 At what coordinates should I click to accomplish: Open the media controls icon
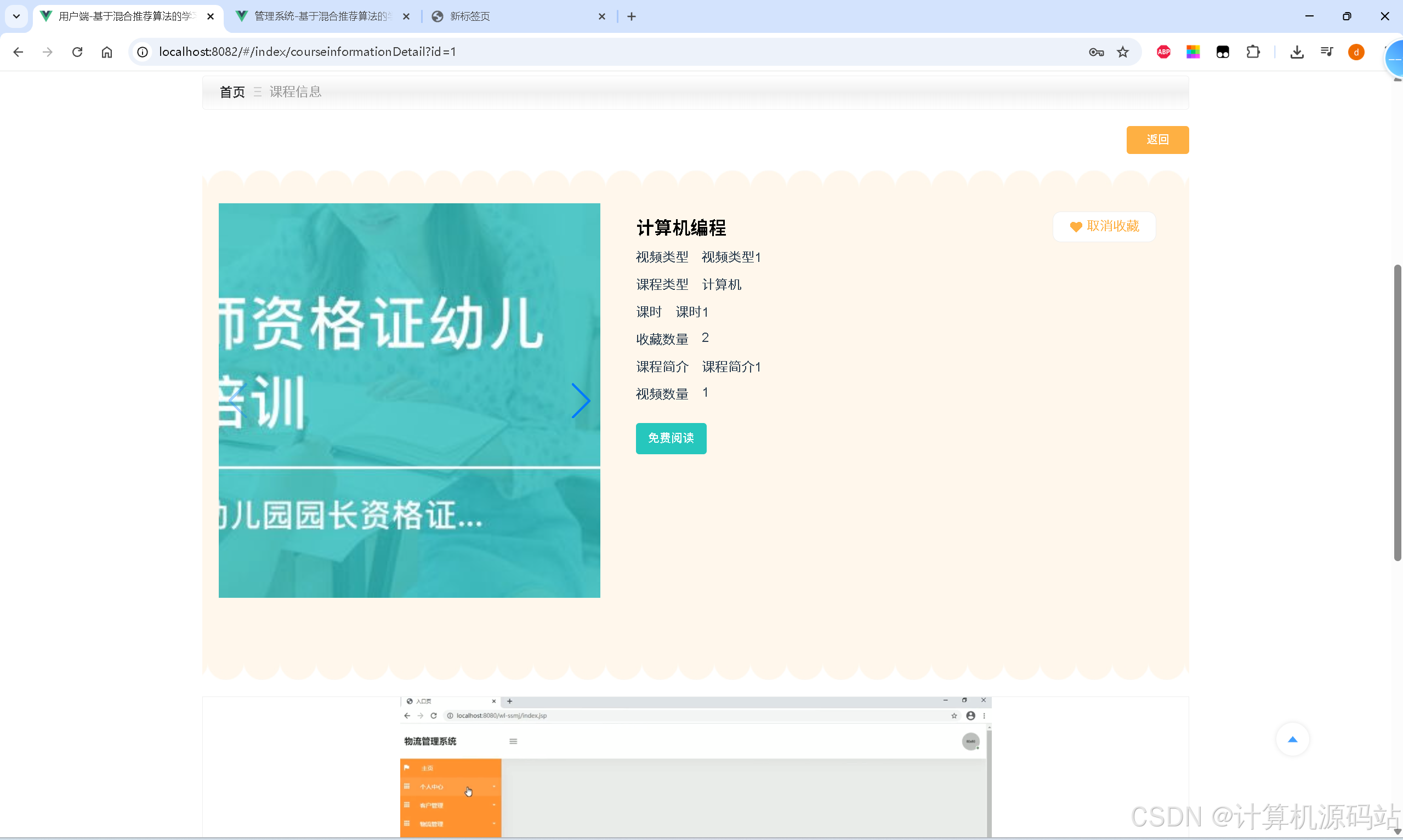(1327, 52)
